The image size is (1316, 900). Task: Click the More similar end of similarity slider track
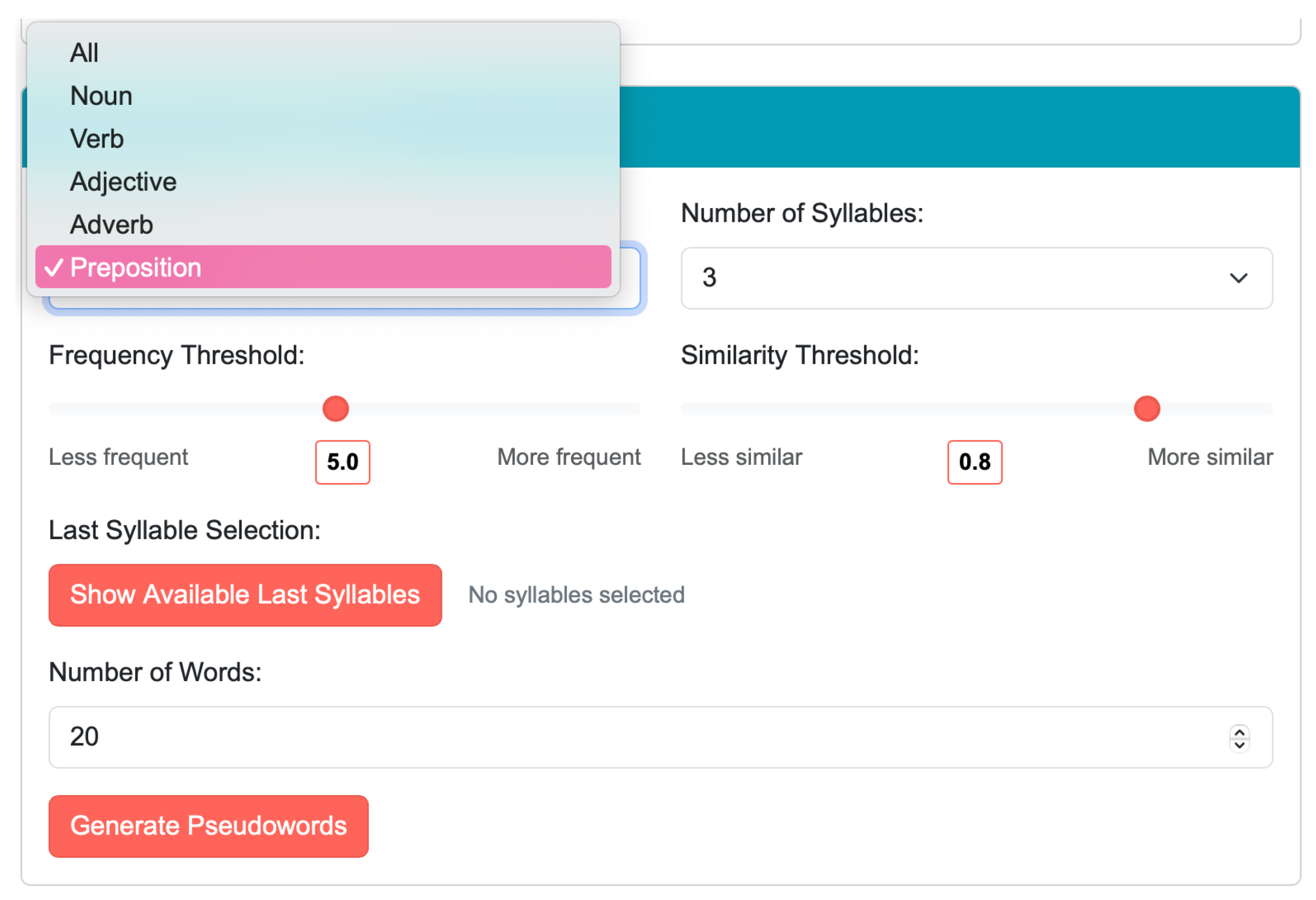click(1265, 409)
